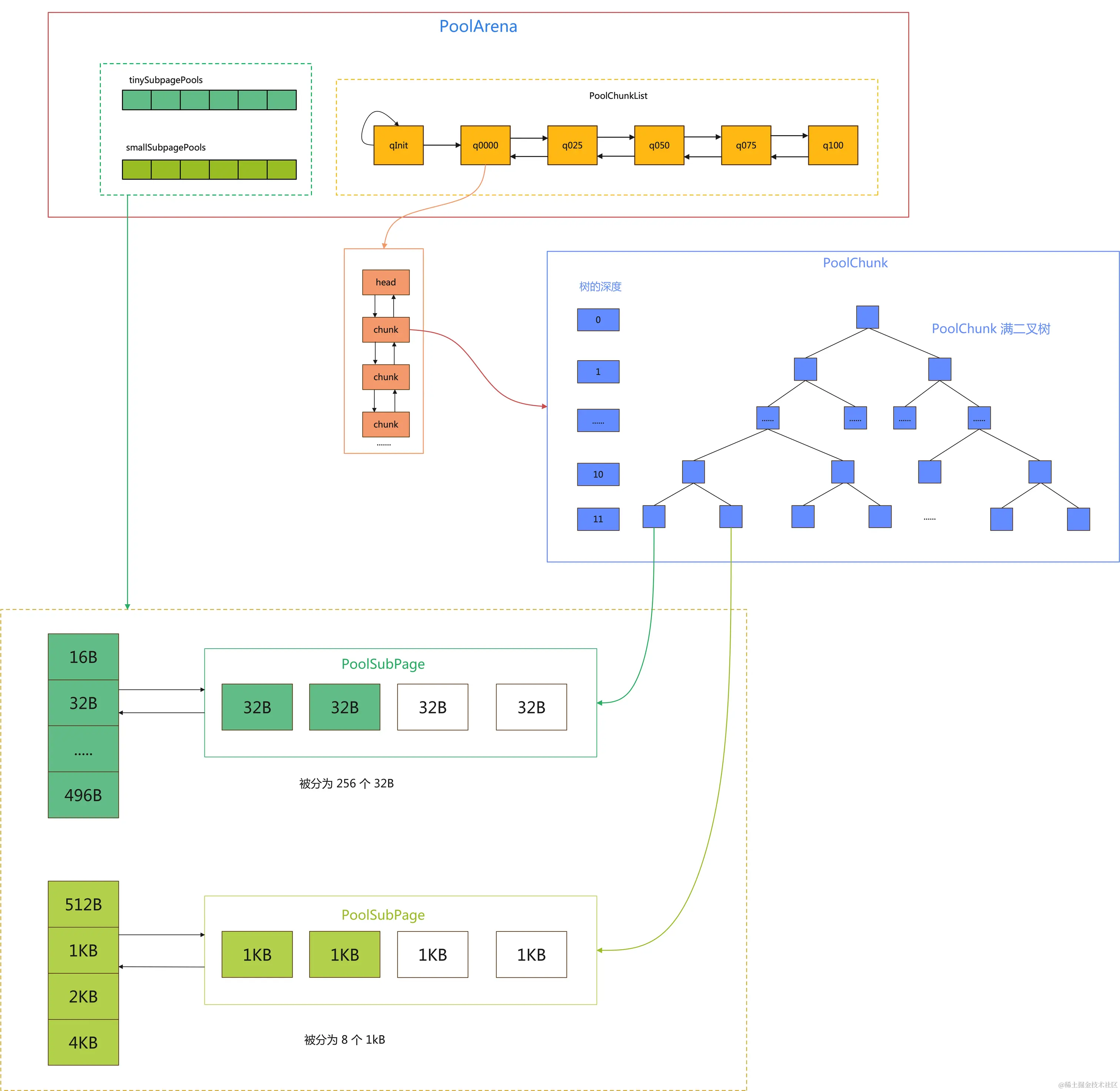
Task: Select the last empty 1KB block
Action: pos(531,955)
